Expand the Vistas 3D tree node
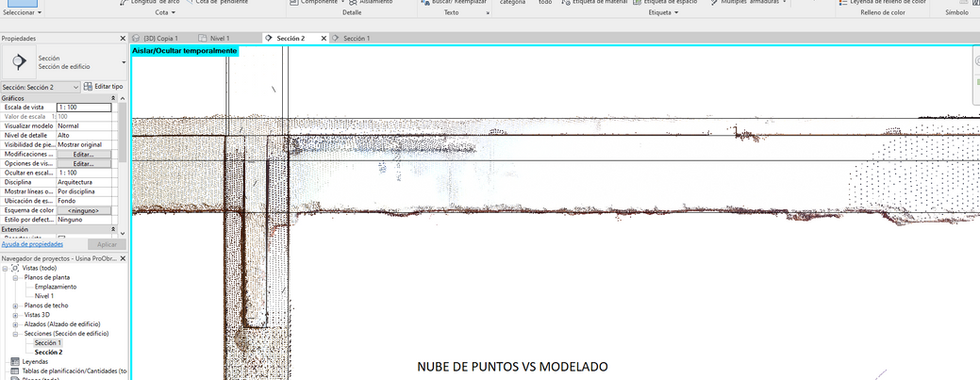The image size is (980, 380). [x=16, y=315]
